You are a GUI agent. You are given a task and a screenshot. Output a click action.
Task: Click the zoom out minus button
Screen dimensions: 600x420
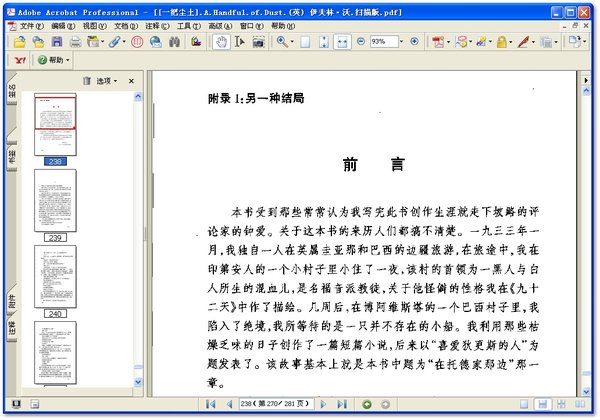pyautogui.click(x=360, y=41)
